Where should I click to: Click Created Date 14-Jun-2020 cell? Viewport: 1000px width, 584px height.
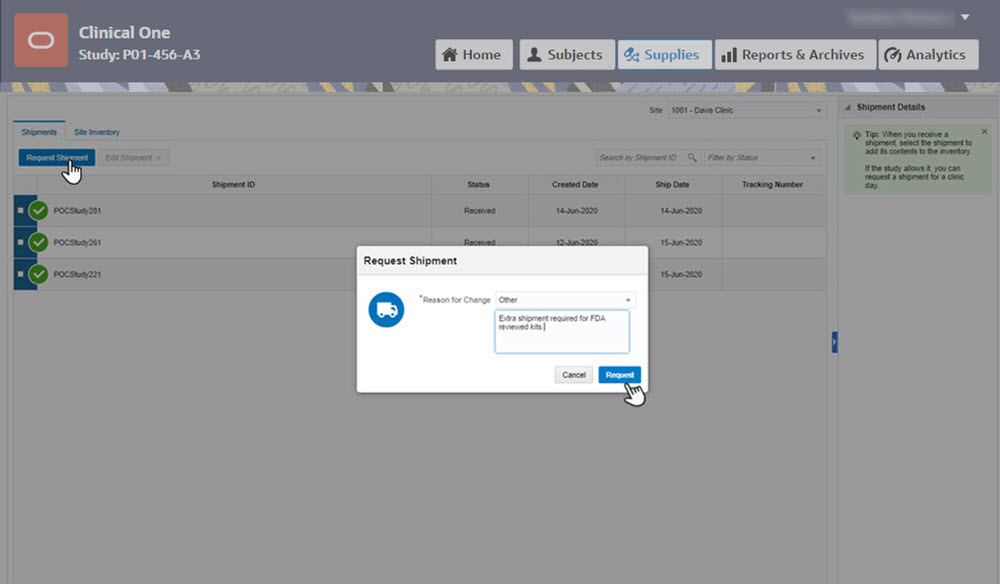click(x=577, y=211)
